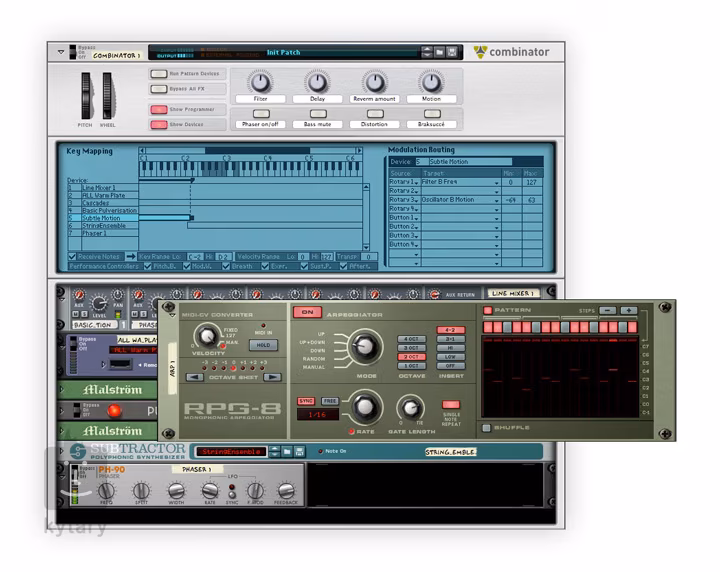Screen dimensions: 720x572
Task: Select the 4 OCT octave range
Action: click(412, 339)
